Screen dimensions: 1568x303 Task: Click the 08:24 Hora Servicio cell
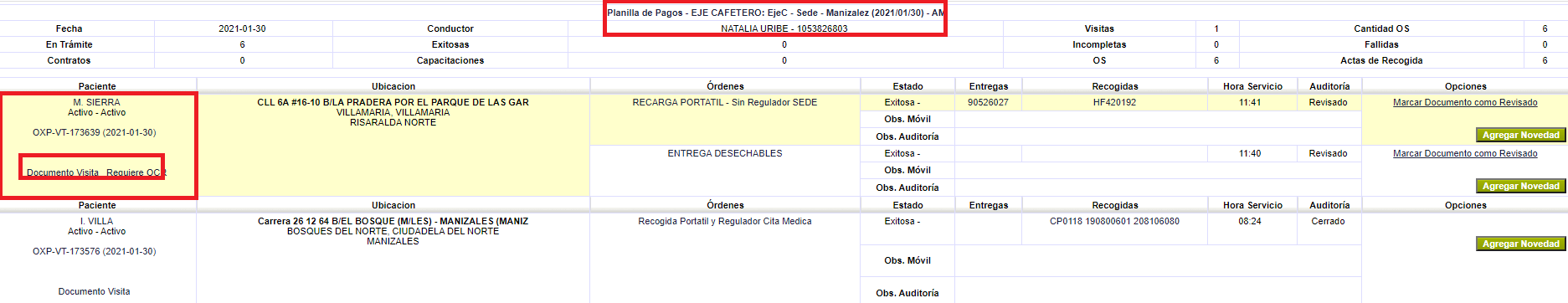tap(1250, 221)
